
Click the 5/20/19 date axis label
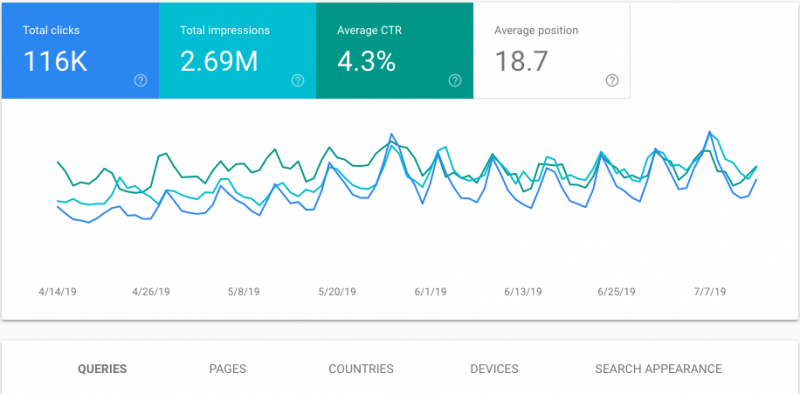coord(337,292)
